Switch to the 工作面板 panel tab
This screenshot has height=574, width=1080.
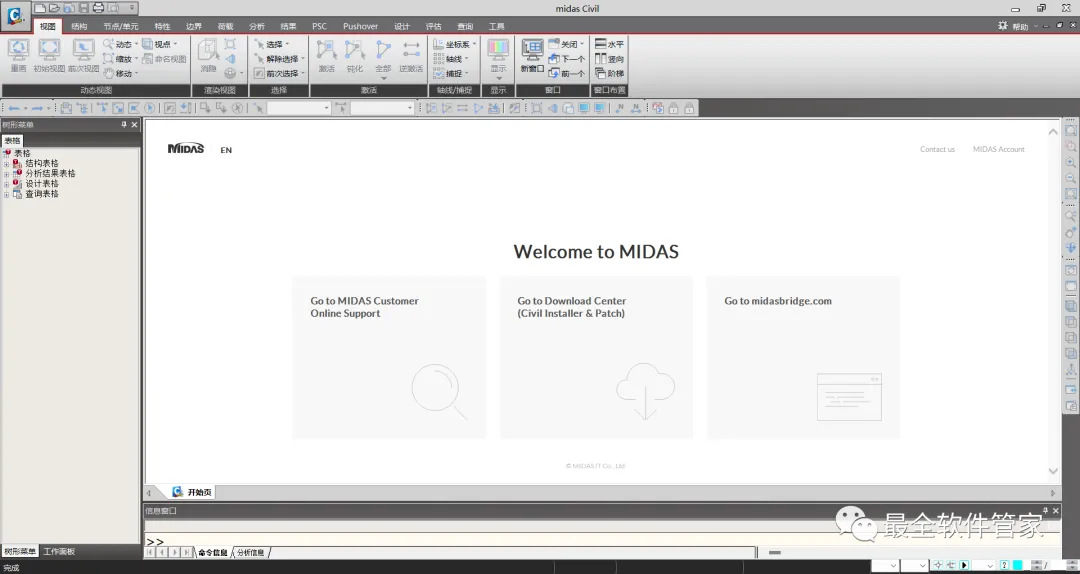tap(59, 551)
